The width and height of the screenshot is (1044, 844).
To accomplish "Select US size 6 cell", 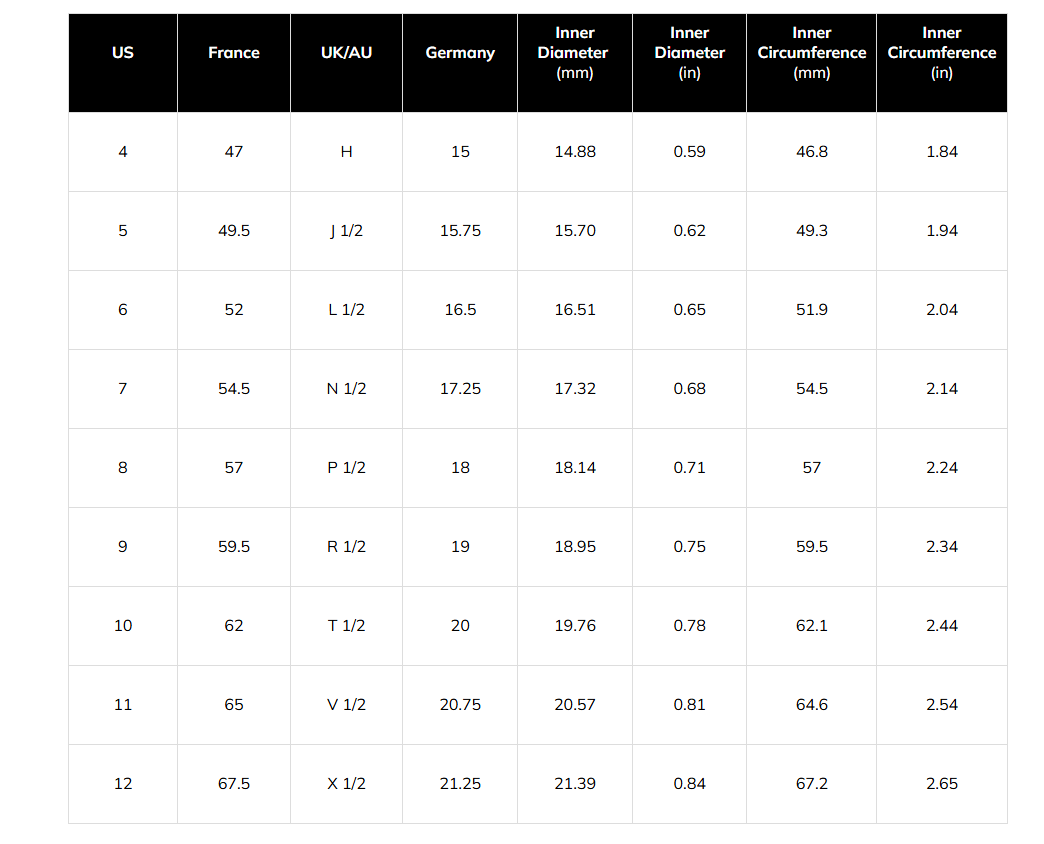I will [123, 310].
